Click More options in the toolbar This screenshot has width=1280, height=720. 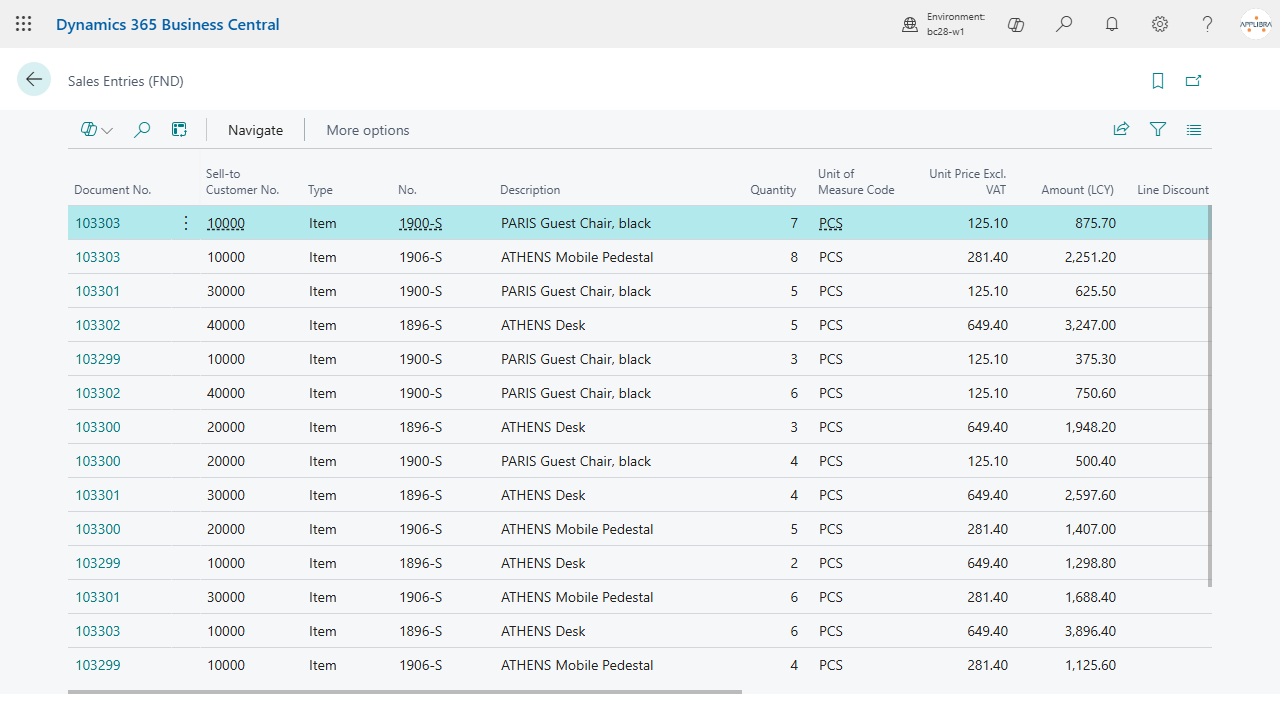[x=368, y=130]
